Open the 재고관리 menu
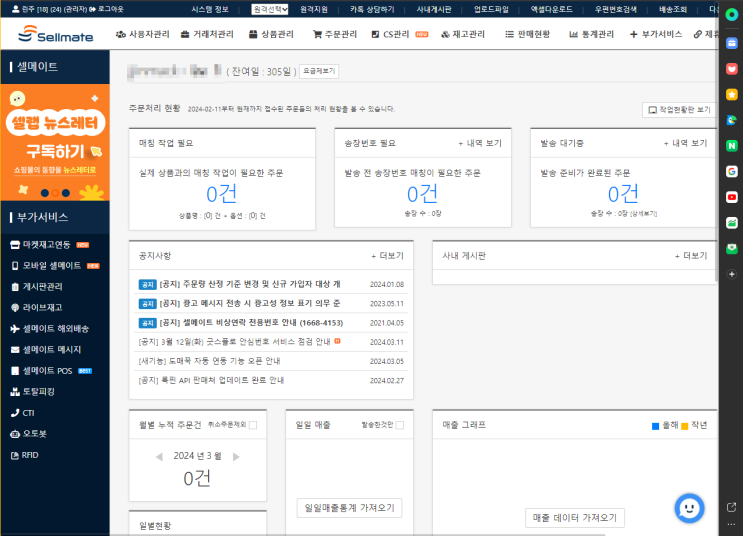 [x=463, y=34]
